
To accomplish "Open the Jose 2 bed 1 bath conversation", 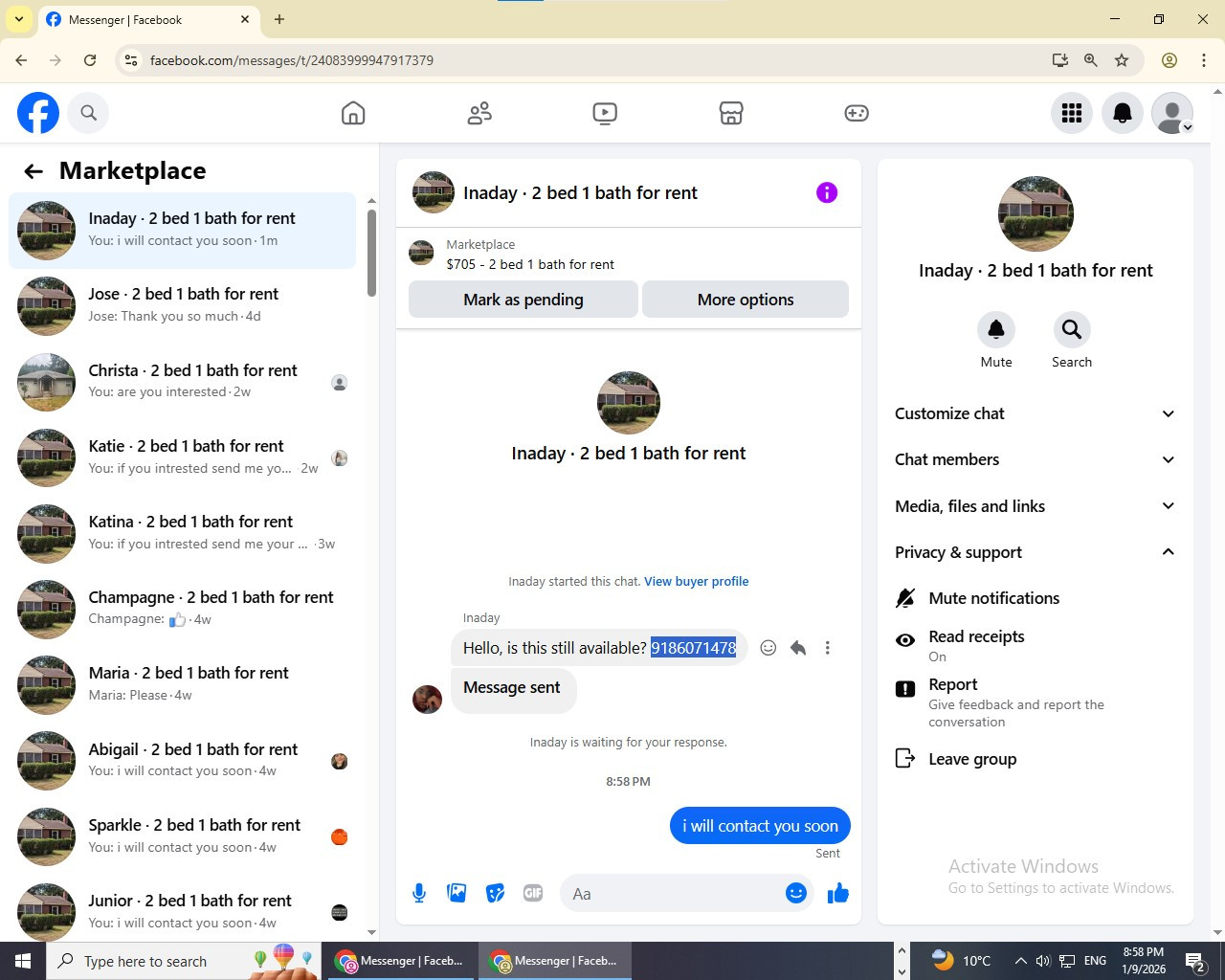I will click(182, 306).
